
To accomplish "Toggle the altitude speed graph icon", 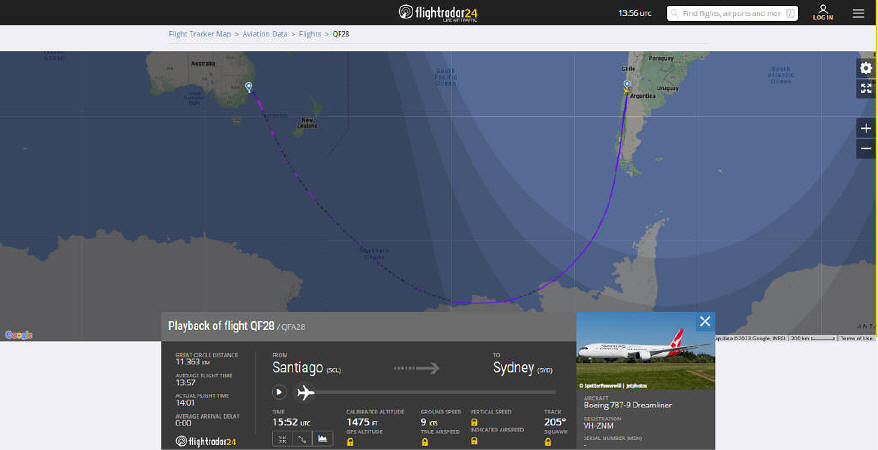I will point(323,439).
